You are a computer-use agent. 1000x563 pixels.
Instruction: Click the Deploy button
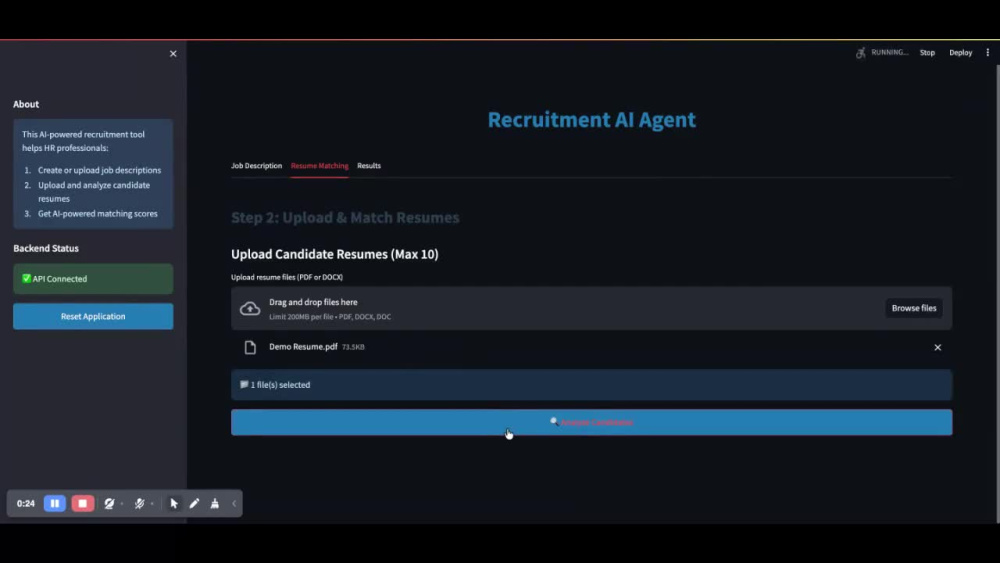(960, 52)
